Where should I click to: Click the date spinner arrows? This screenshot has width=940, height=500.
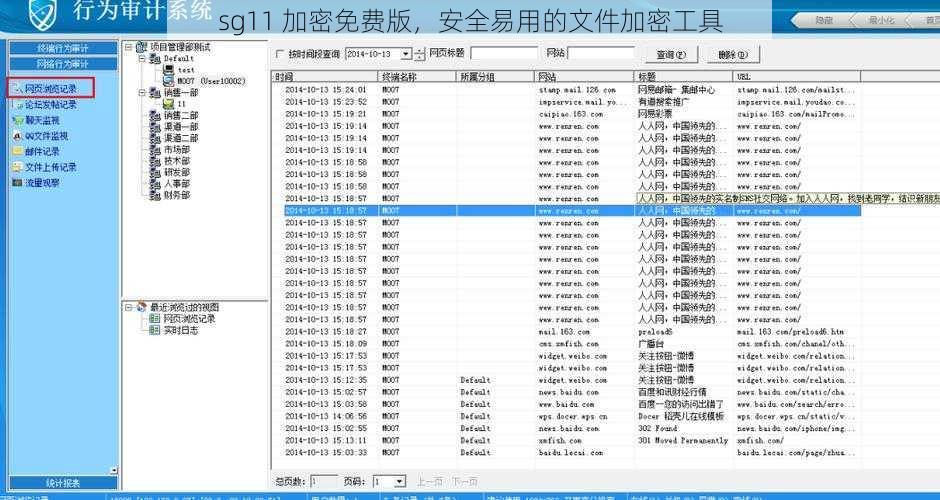[x=420, y=54]
